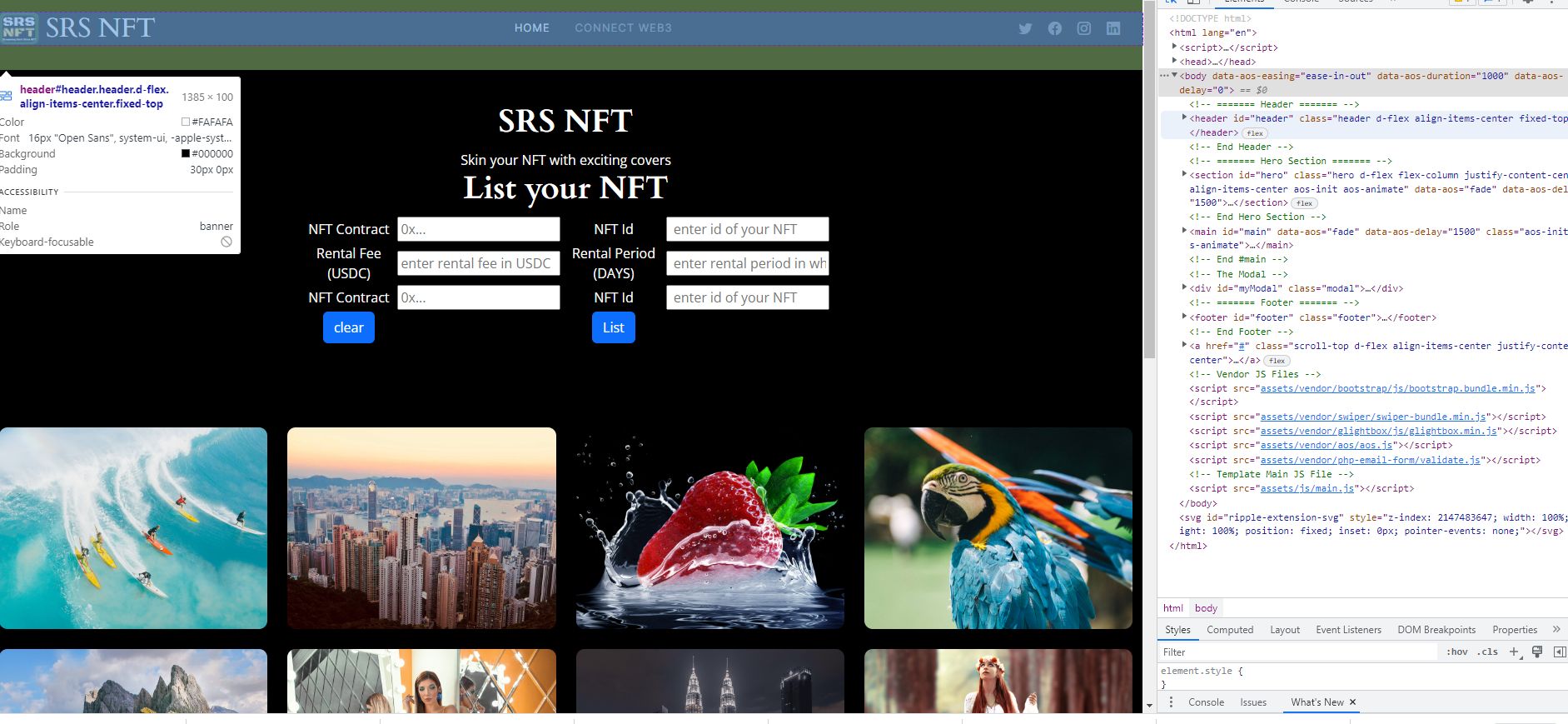Image resolution: width=1568 pixels, height=724 pixels.
Task: Focus the Rental Period days input
Action: tap(748, 263)
